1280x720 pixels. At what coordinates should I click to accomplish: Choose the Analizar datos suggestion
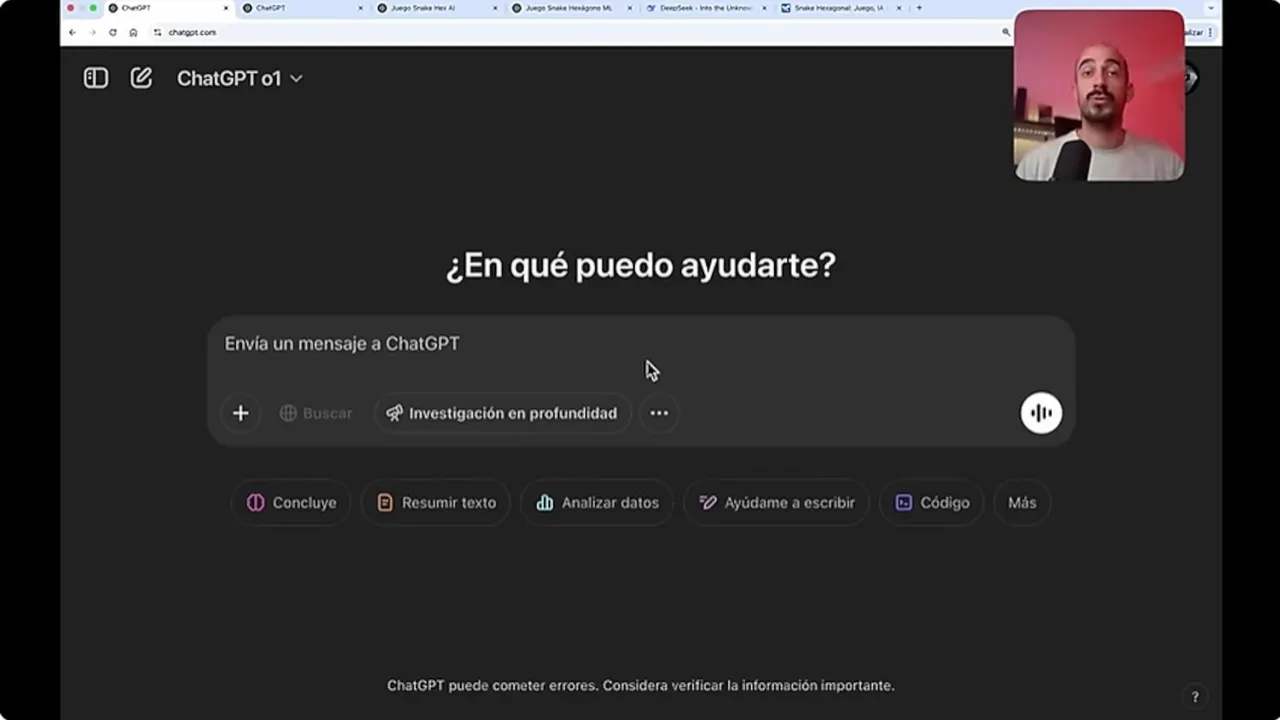(x=597, y=503)
